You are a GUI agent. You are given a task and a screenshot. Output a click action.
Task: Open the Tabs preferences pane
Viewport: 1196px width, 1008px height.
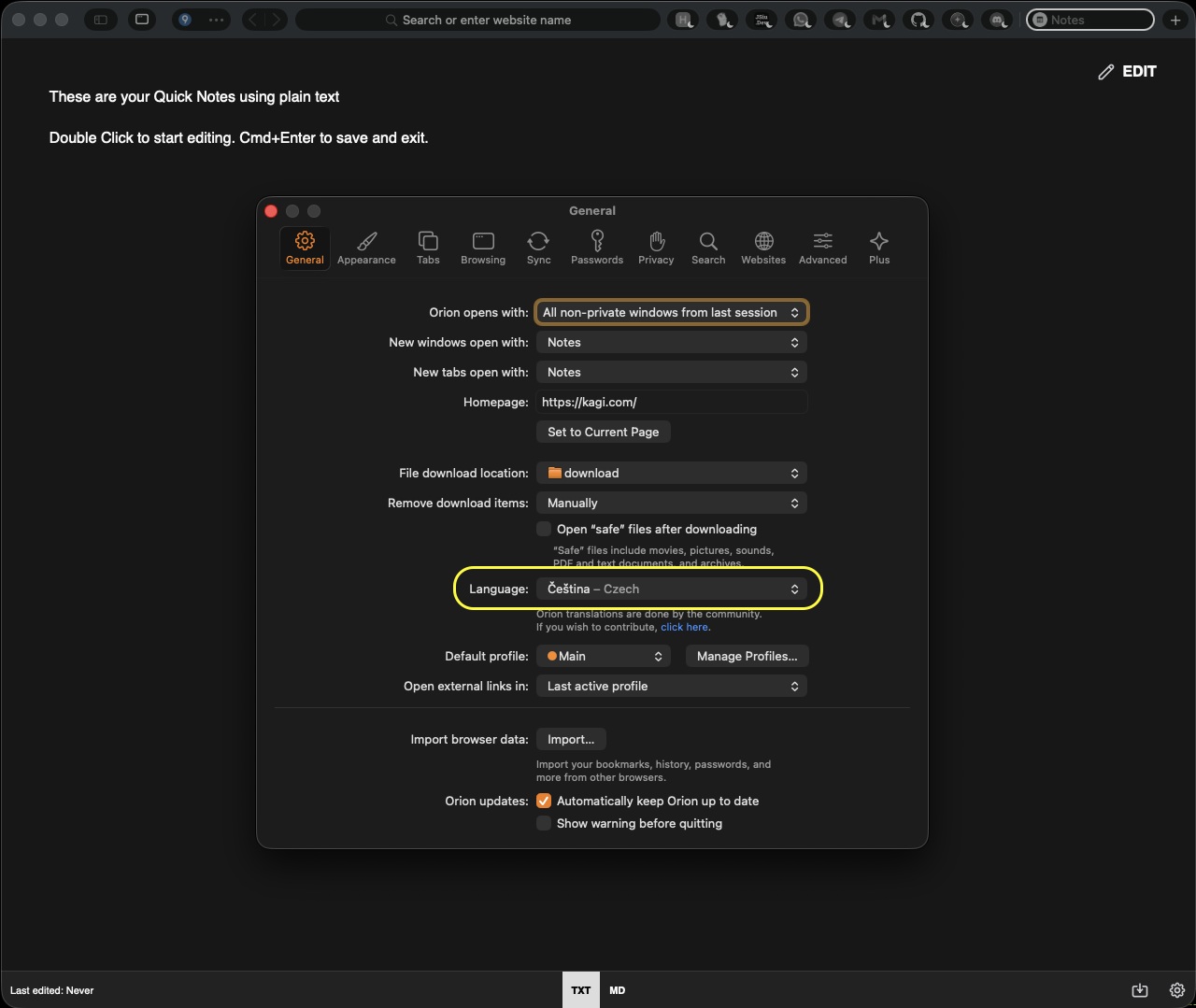[x=428, y=248]
